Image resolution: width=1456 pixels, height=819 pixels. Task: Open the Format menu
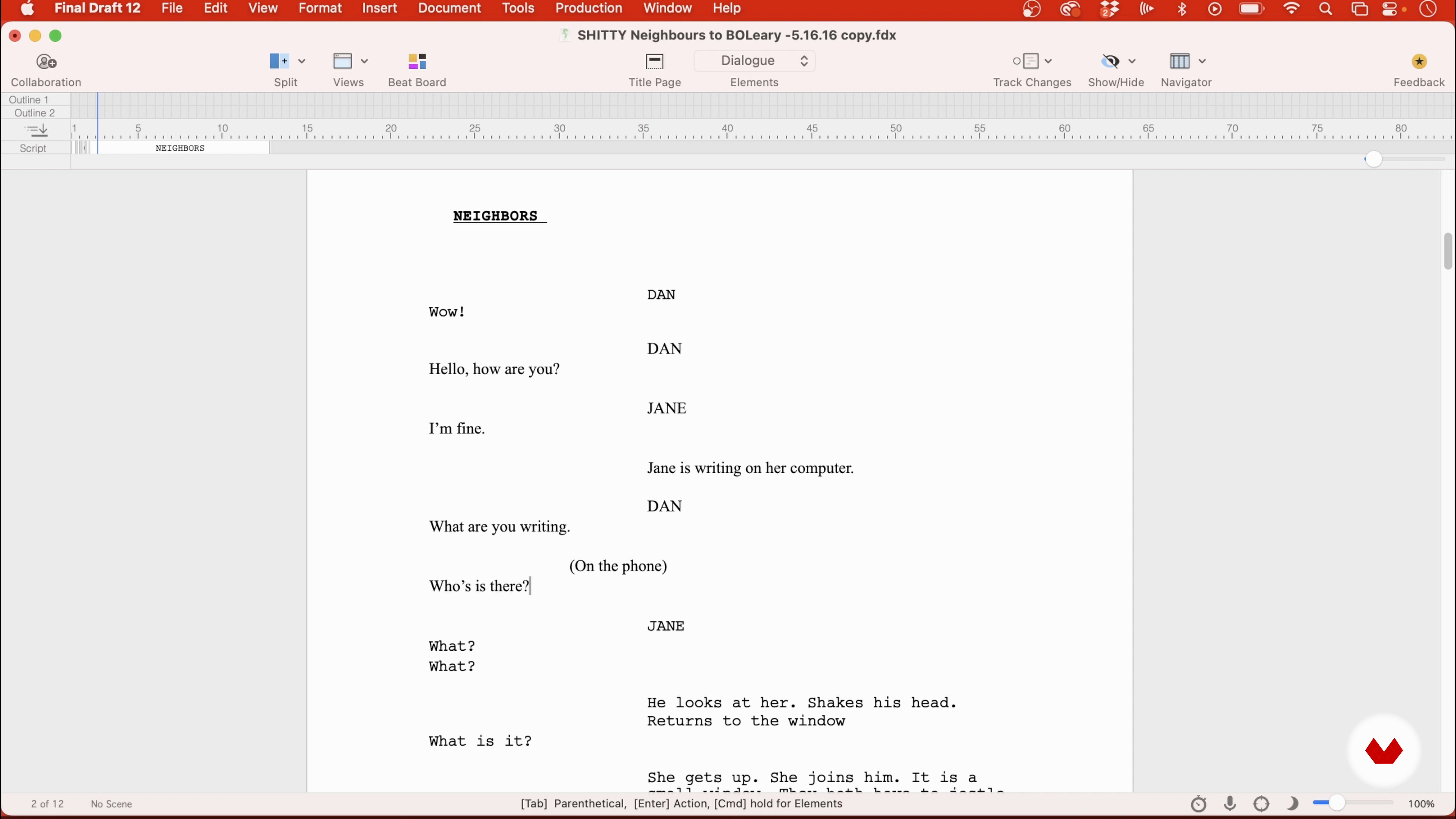point(320,8)
